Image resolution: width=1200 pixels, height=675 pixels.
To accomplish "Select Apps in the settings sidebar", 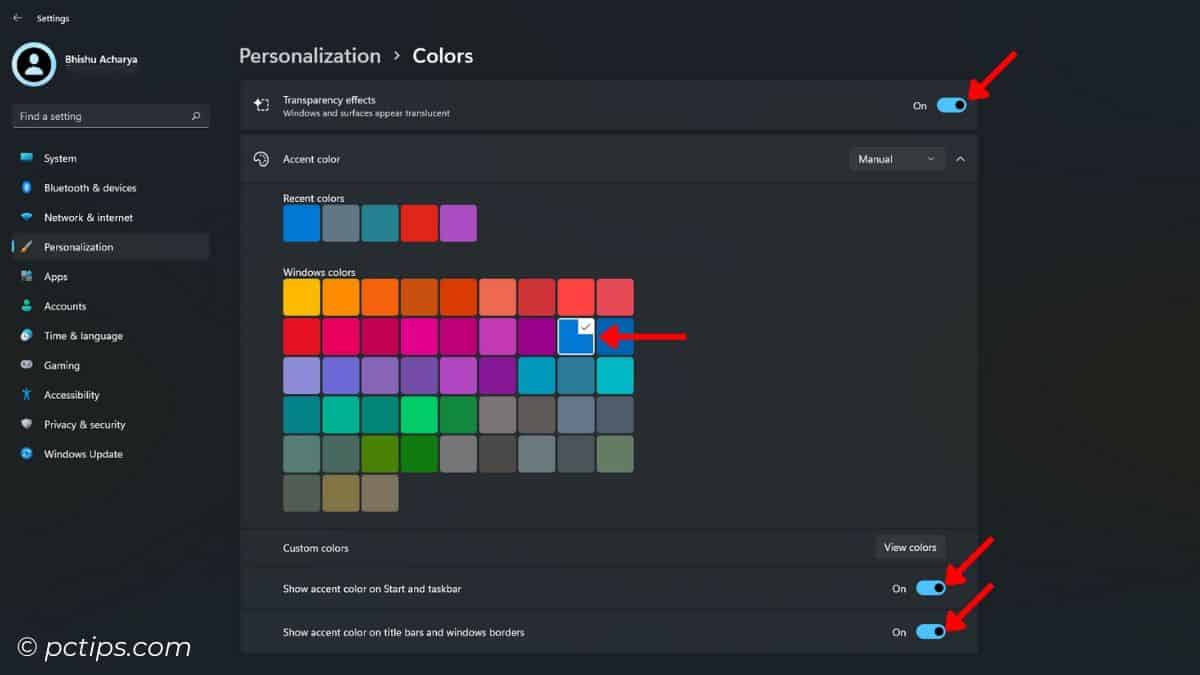I will coord(28,276).
